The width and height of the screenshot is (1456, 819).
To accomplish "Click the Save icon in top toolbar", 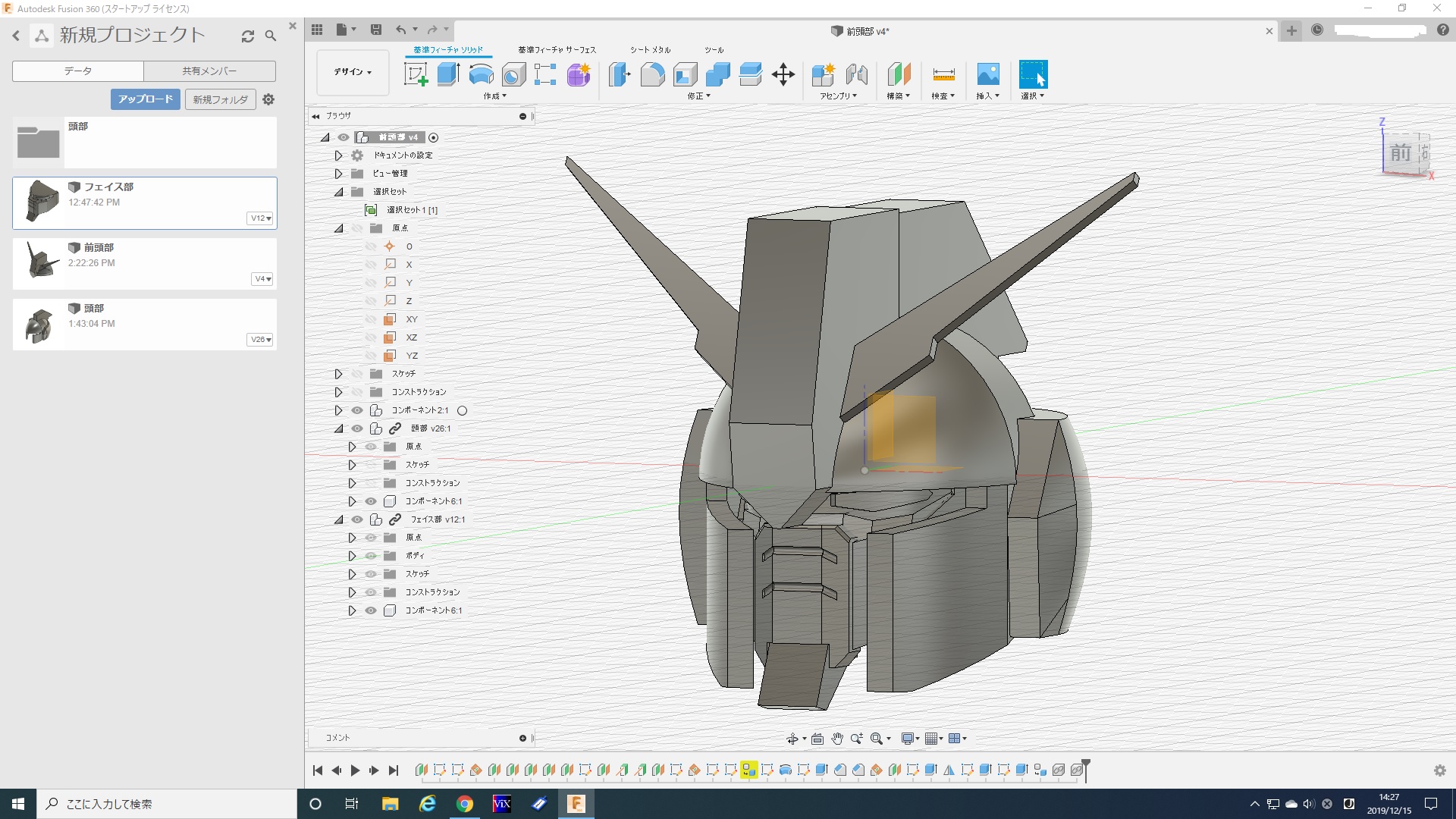I will [375, 30].
